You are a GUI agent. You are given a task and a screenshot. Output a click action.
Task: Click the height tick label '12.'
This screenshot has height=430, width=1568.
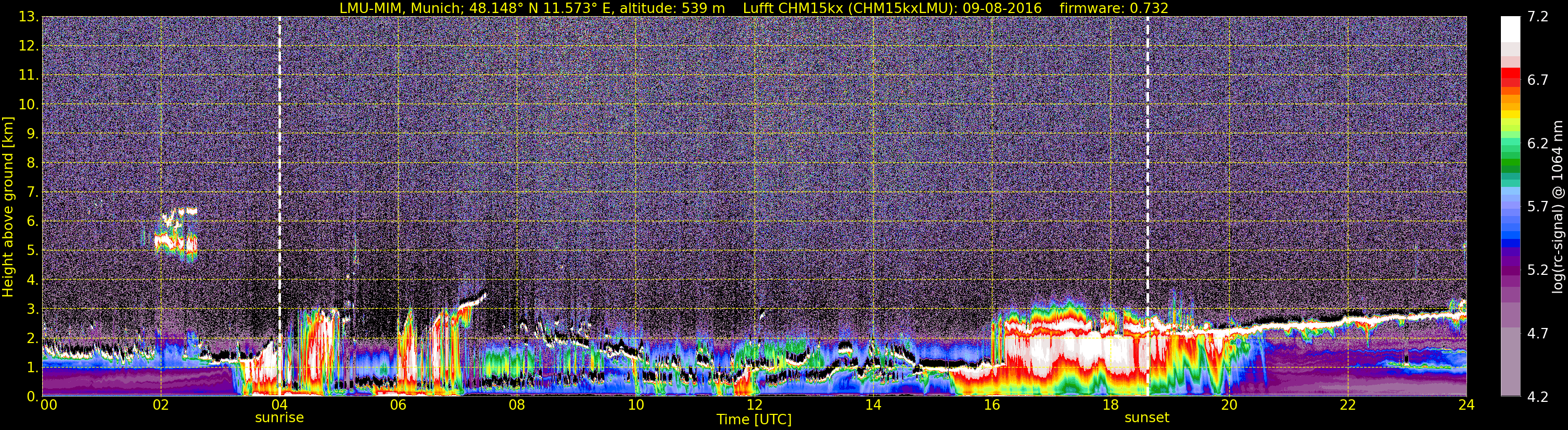coord(29,46)
